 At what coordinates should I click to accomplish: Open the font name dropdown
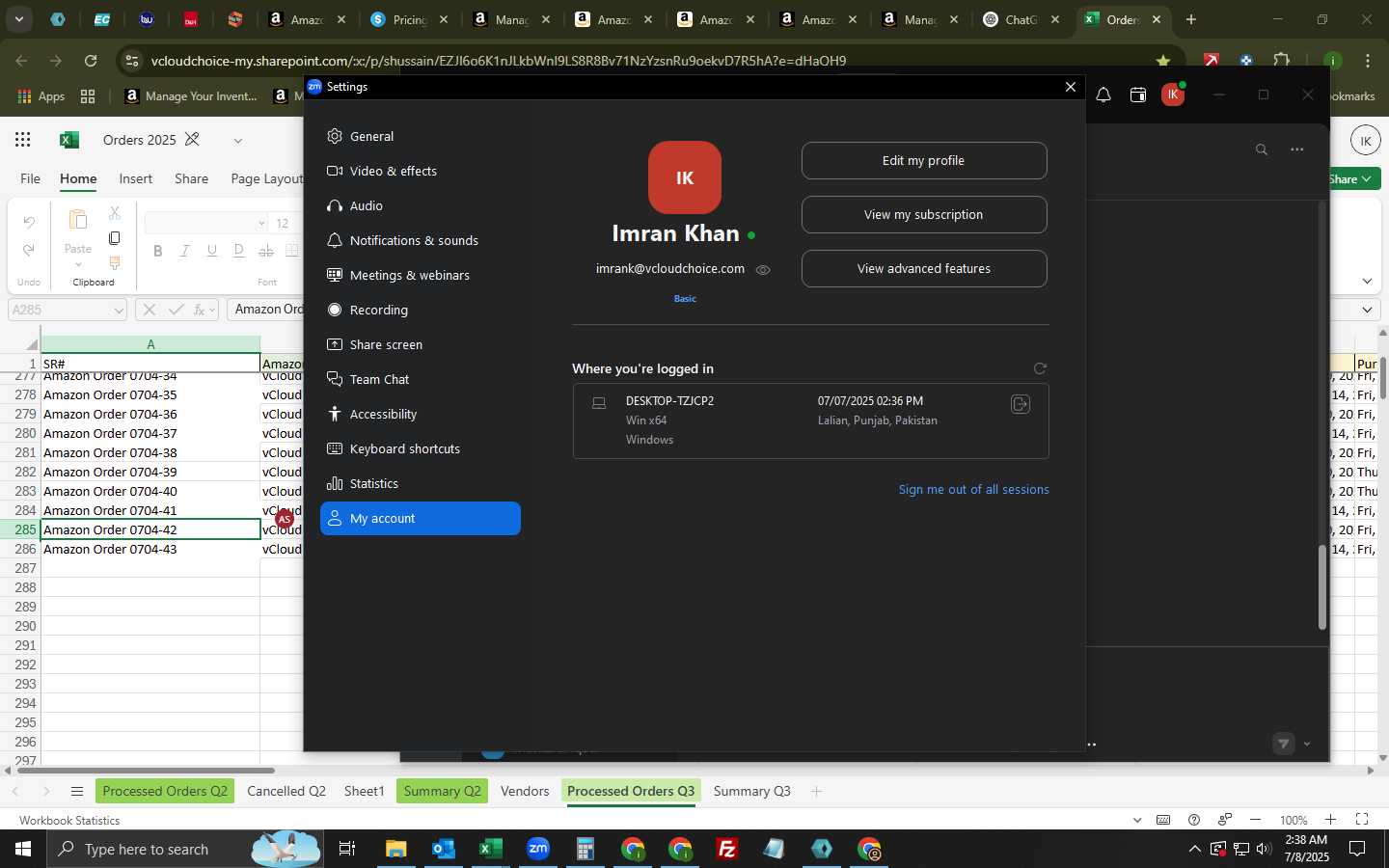point(261,224)
